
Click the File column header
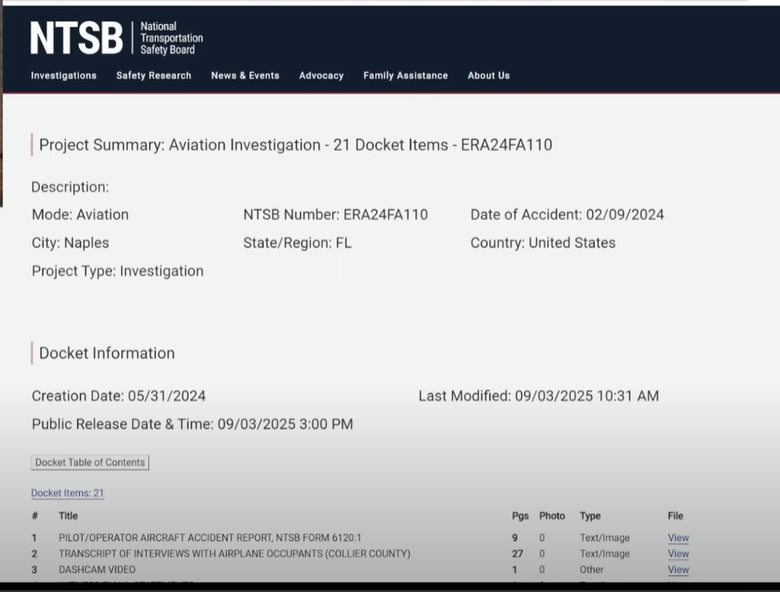coord(676,516)
